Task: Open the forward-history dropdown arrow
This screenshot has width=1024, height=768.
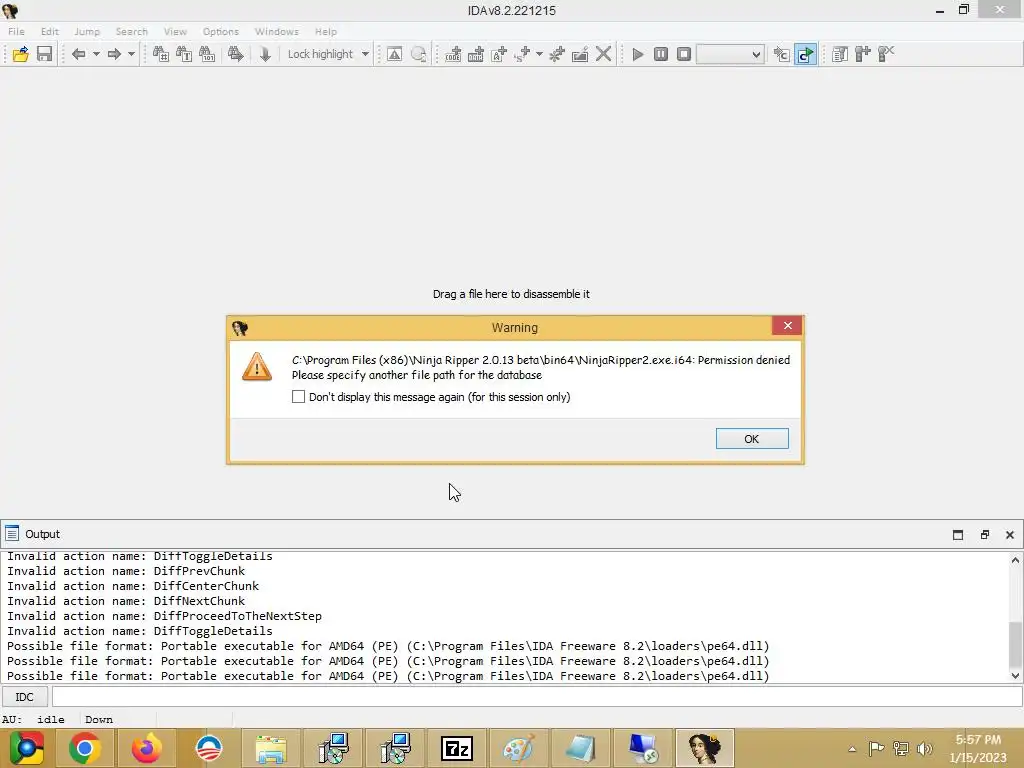Action: 131,54
